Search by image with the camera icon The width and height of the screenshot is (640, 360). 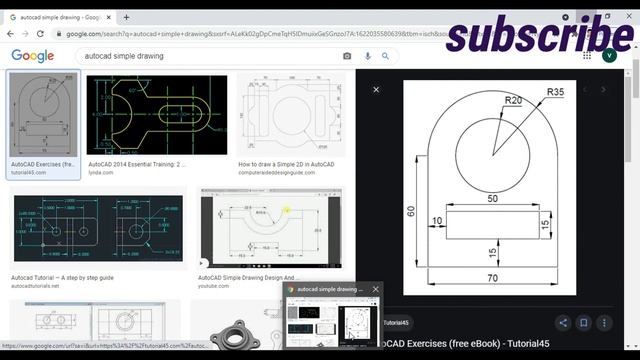[347, 56]
